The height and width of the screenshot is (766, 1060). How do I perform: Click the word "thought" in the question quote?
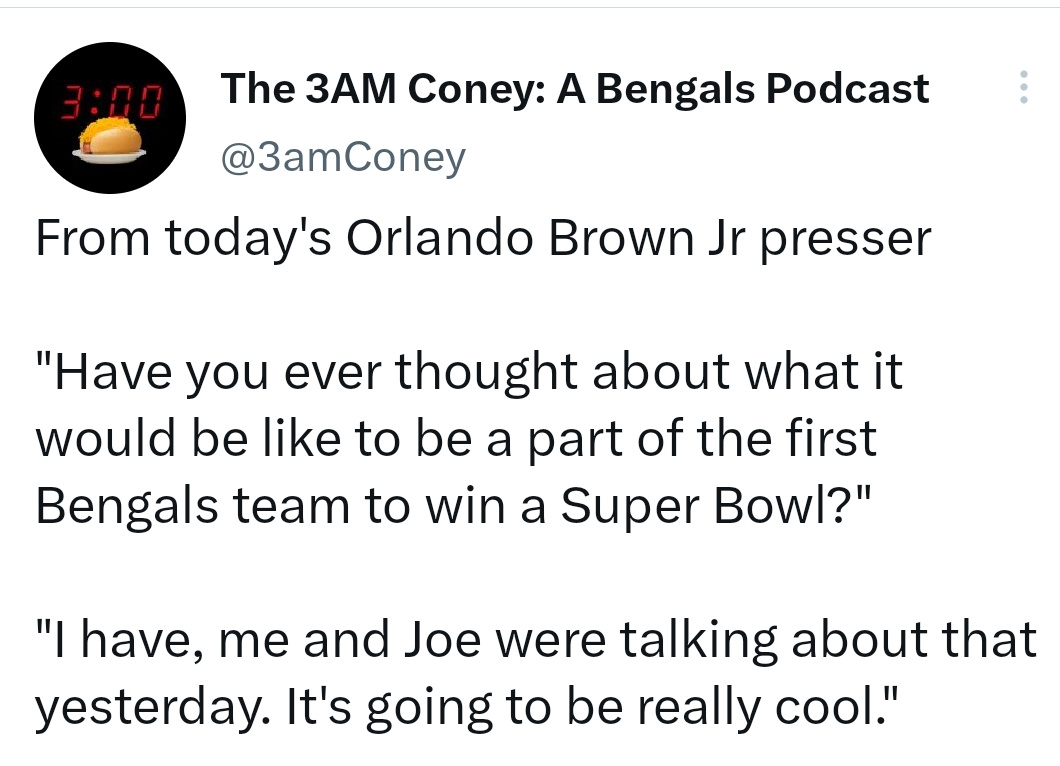[x=486, y=373]
